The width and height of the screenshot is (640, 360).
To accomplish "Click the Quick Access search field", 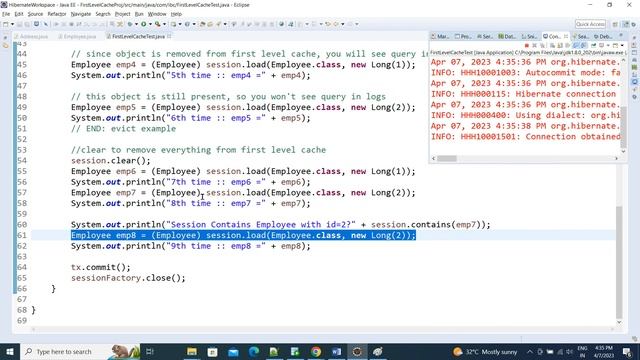I will click(x=590, y=24).
